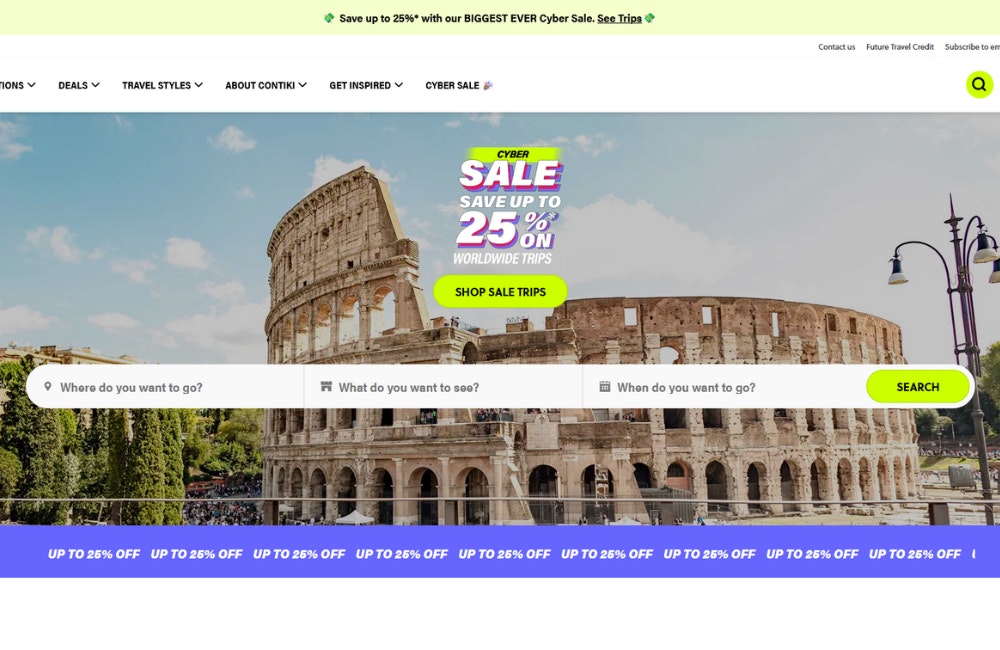This screenshot has height=650, width=1000.
Task: Click the party popper icon next to Cyber Sale
Action: pyautogui.click(x=488, y=85)
